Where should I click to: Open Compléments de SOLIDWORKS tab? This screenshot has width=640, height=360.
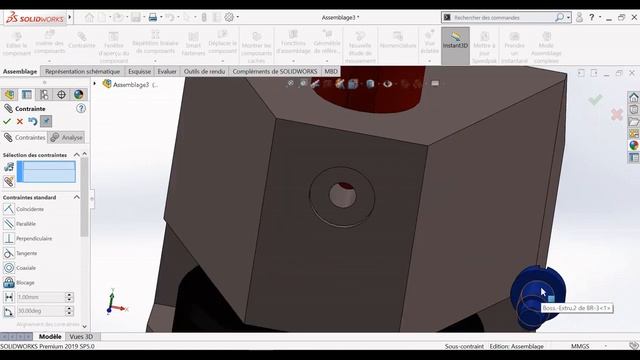click(275, 71)
